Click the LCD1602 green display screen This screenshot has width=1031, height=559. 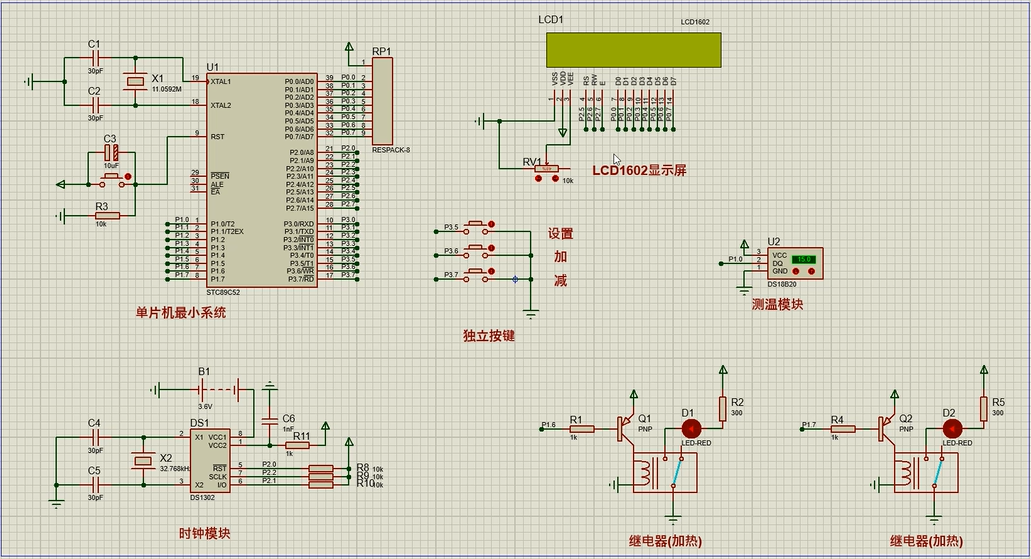tap(633, 50)
